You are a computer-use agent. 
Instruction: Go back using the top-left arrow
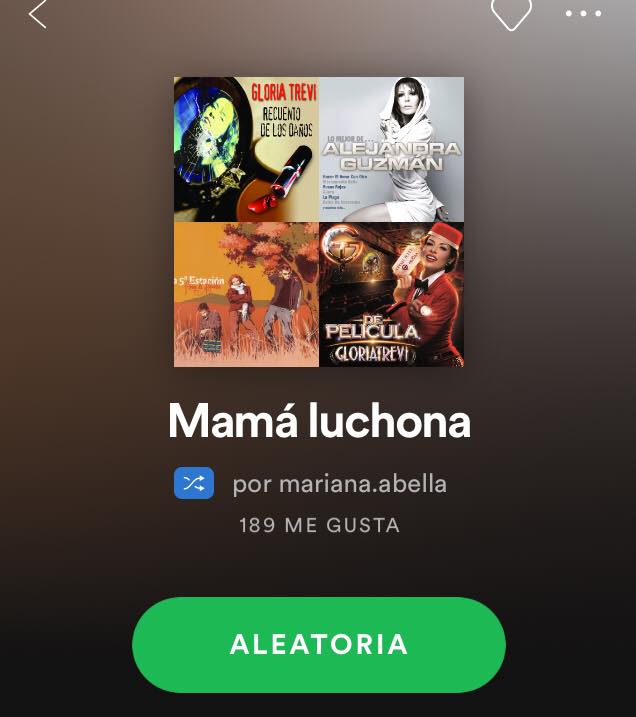tap(37, 14)
